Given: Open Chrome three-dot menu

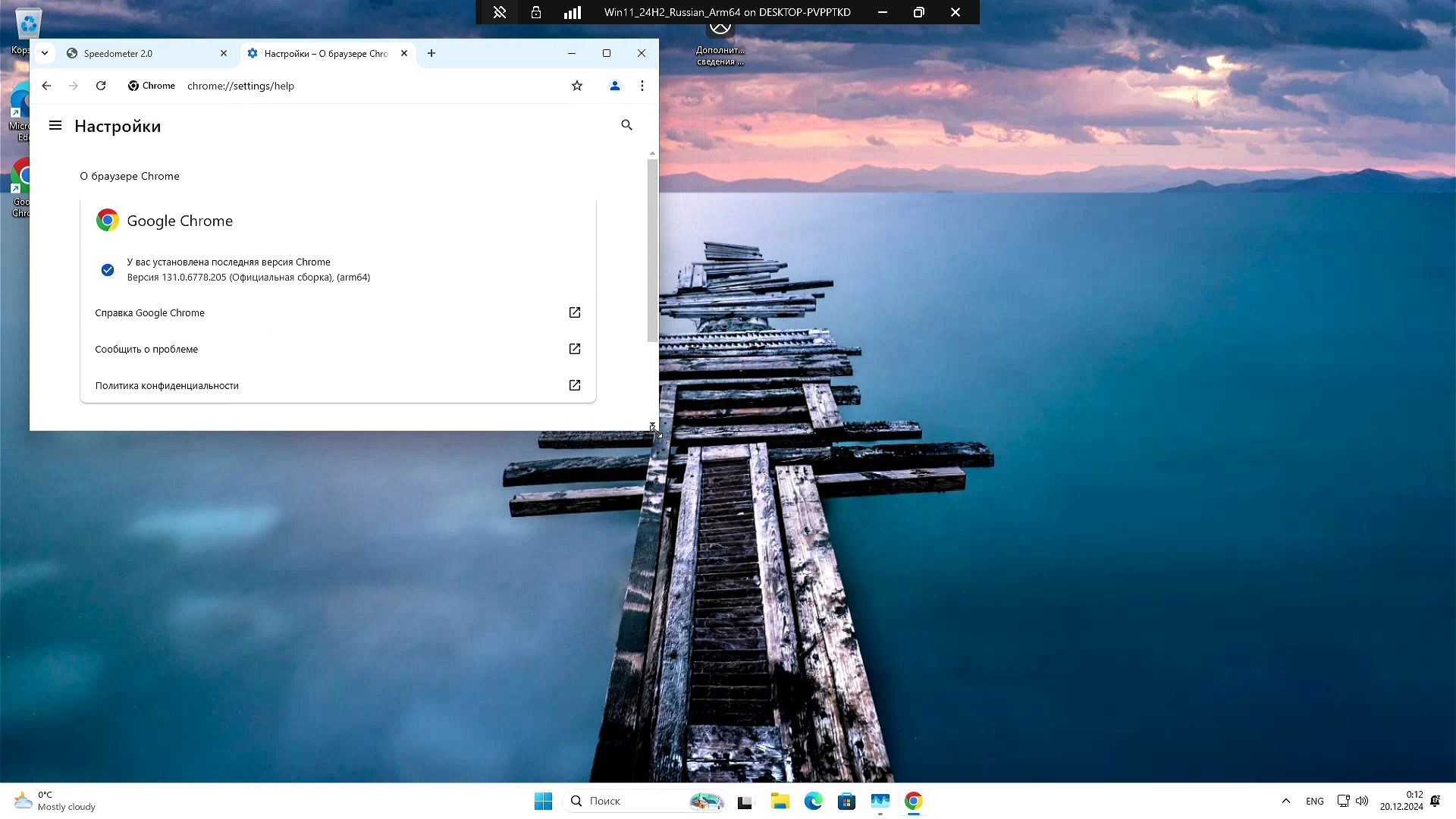Looking at the screenshot, I should (642, 86).
